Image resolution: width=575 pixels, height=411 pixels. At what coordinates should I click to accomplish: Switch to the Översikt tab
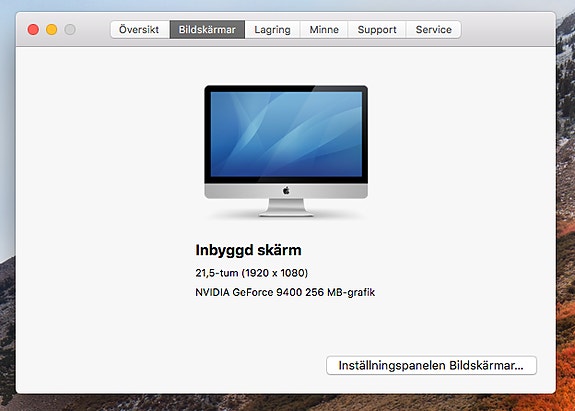coord(140,29)
